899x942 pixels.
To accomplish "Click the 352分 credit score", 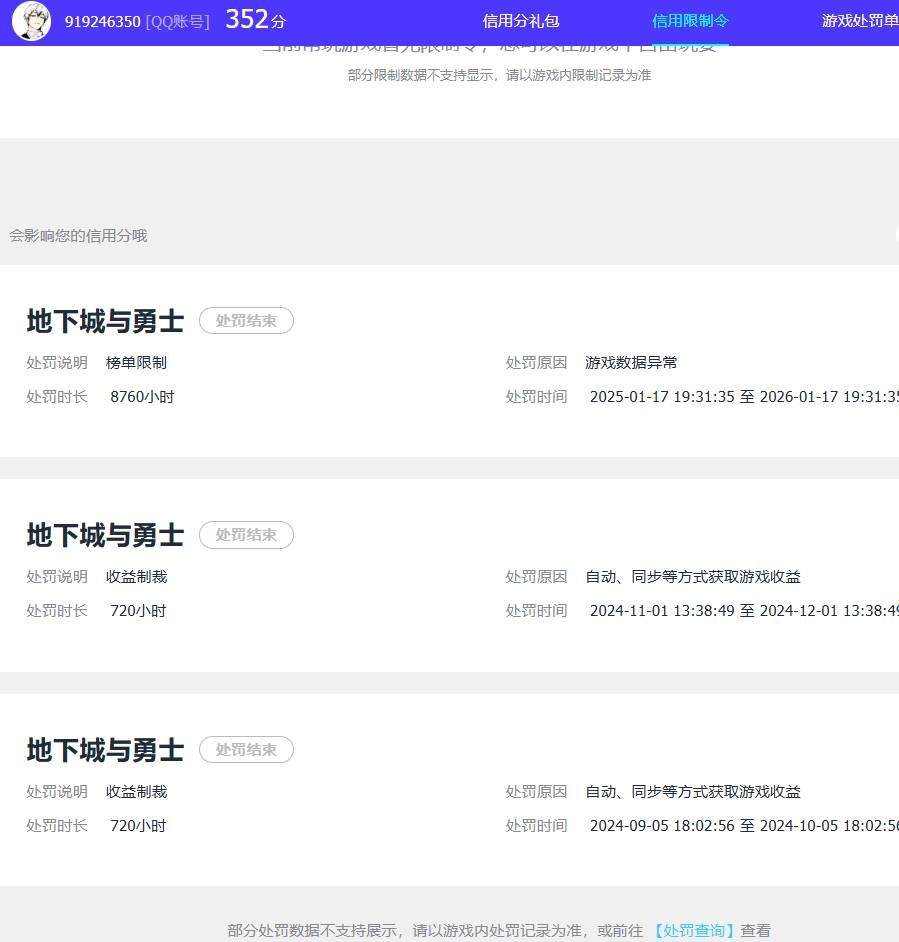I will pos(255,19).
